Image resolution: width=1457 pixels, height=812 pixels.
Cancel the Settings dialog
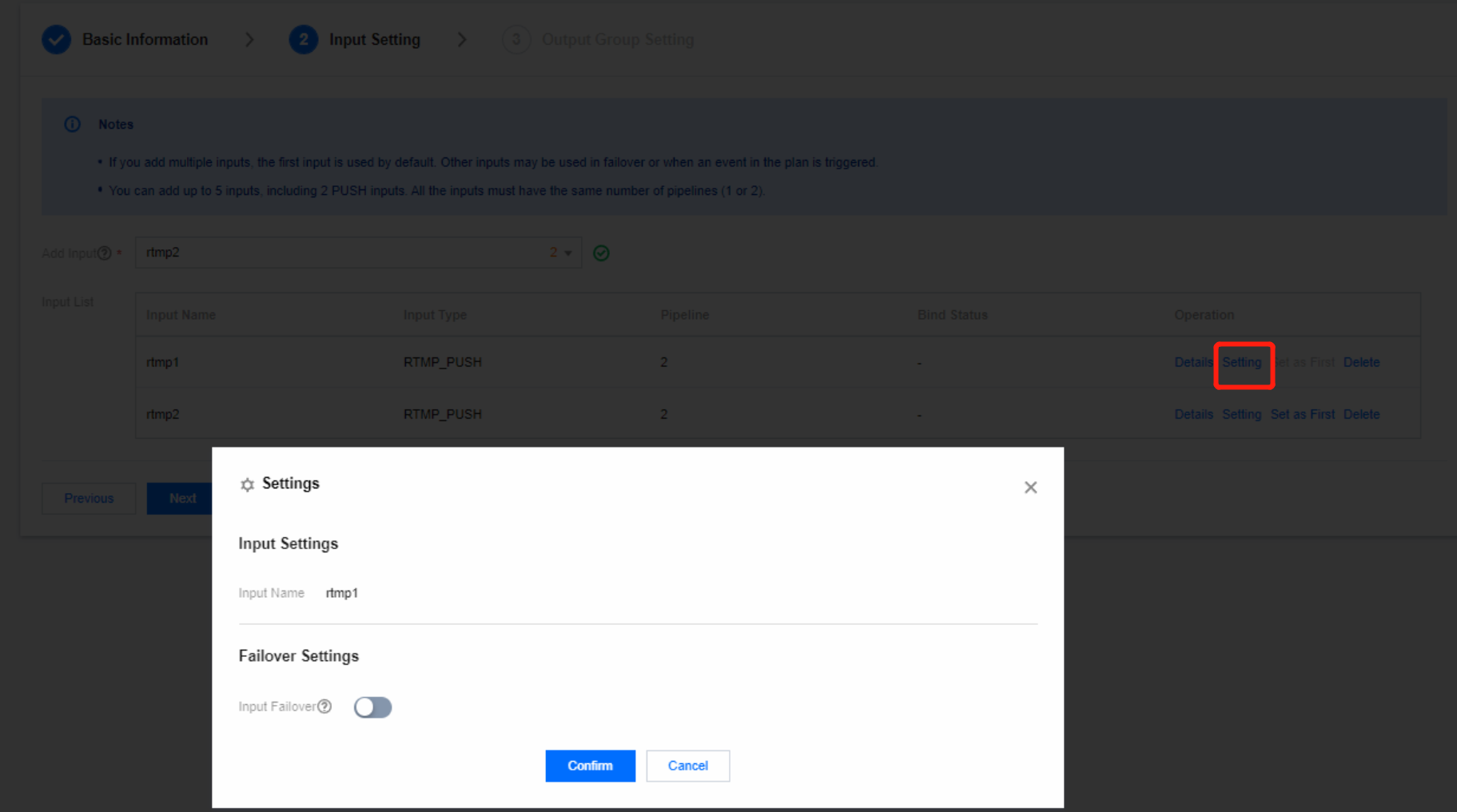click(x=687, y=766)
